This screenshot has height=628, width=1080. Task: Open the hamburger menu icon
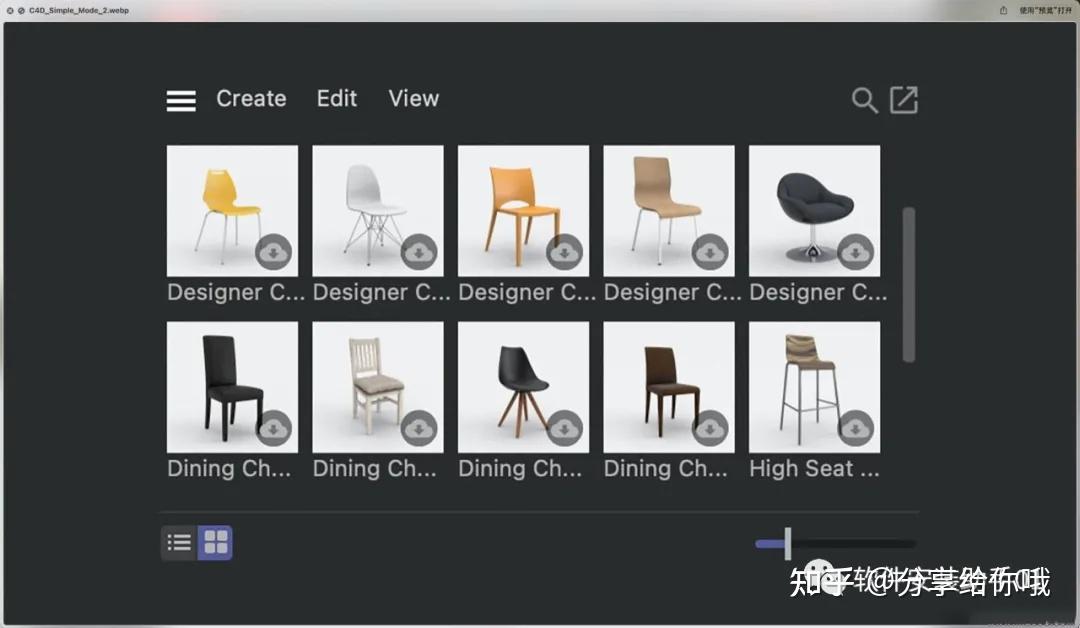pos(180,100)
